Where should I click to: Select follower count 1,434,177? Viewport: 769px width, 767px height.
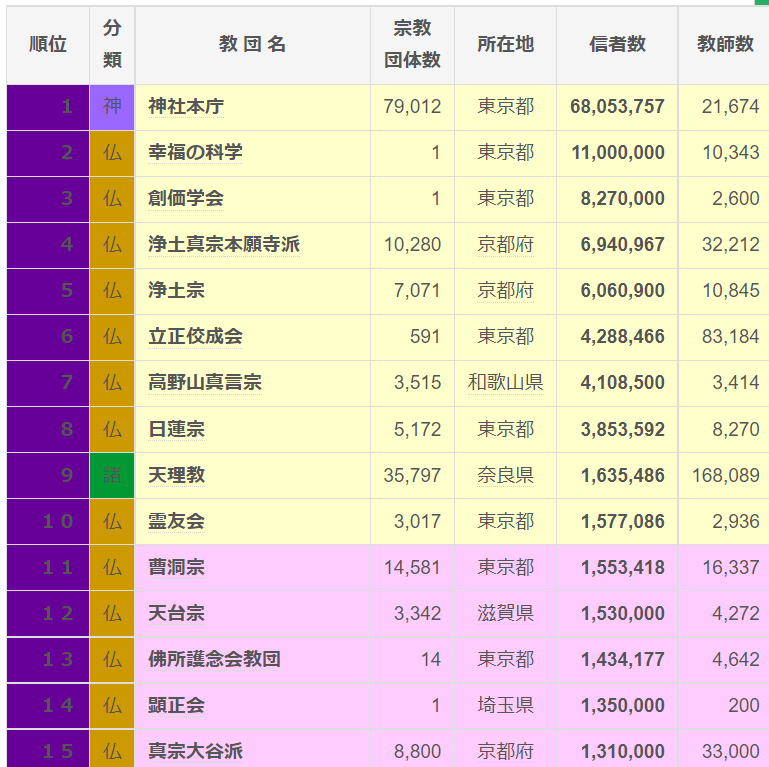(x=623, y=659)
